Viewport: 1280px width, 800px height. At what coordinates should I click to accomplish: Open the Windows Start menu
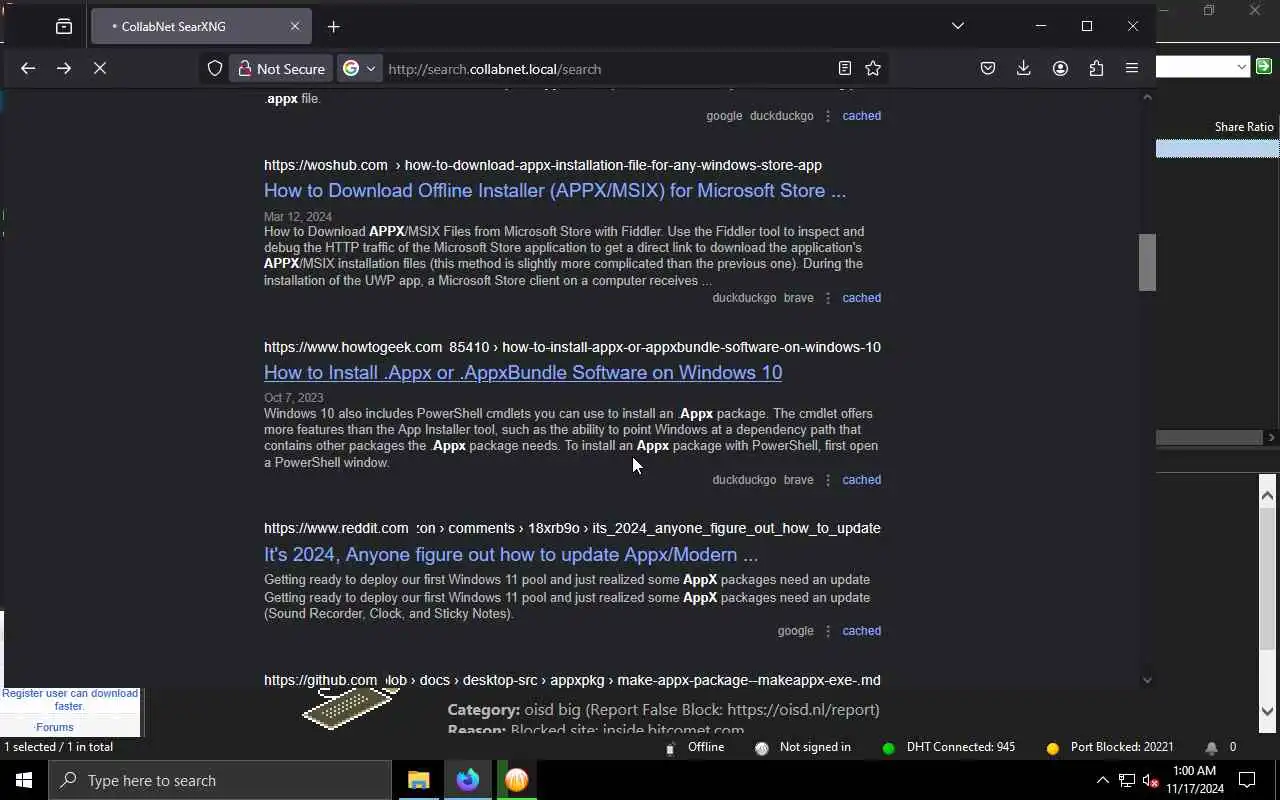pyautogui.click(x=24, y=780)
